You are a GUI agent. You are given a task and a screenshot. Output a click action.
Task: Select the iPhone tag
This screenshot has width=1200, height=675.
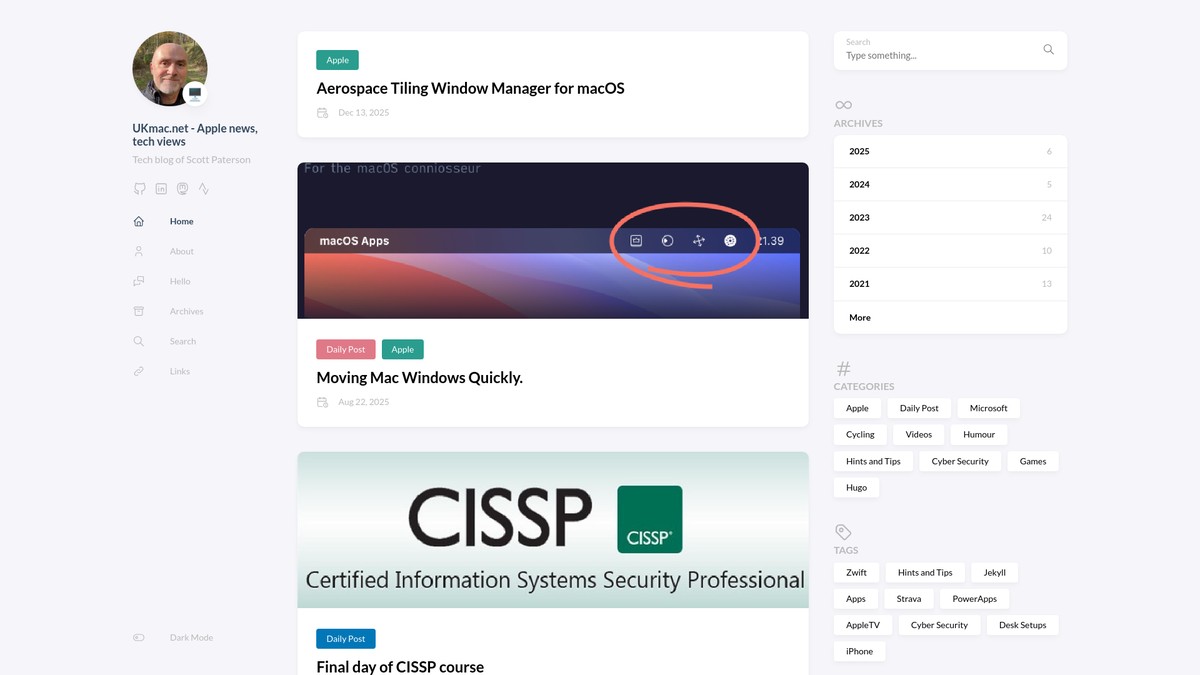tap(859, 651)
